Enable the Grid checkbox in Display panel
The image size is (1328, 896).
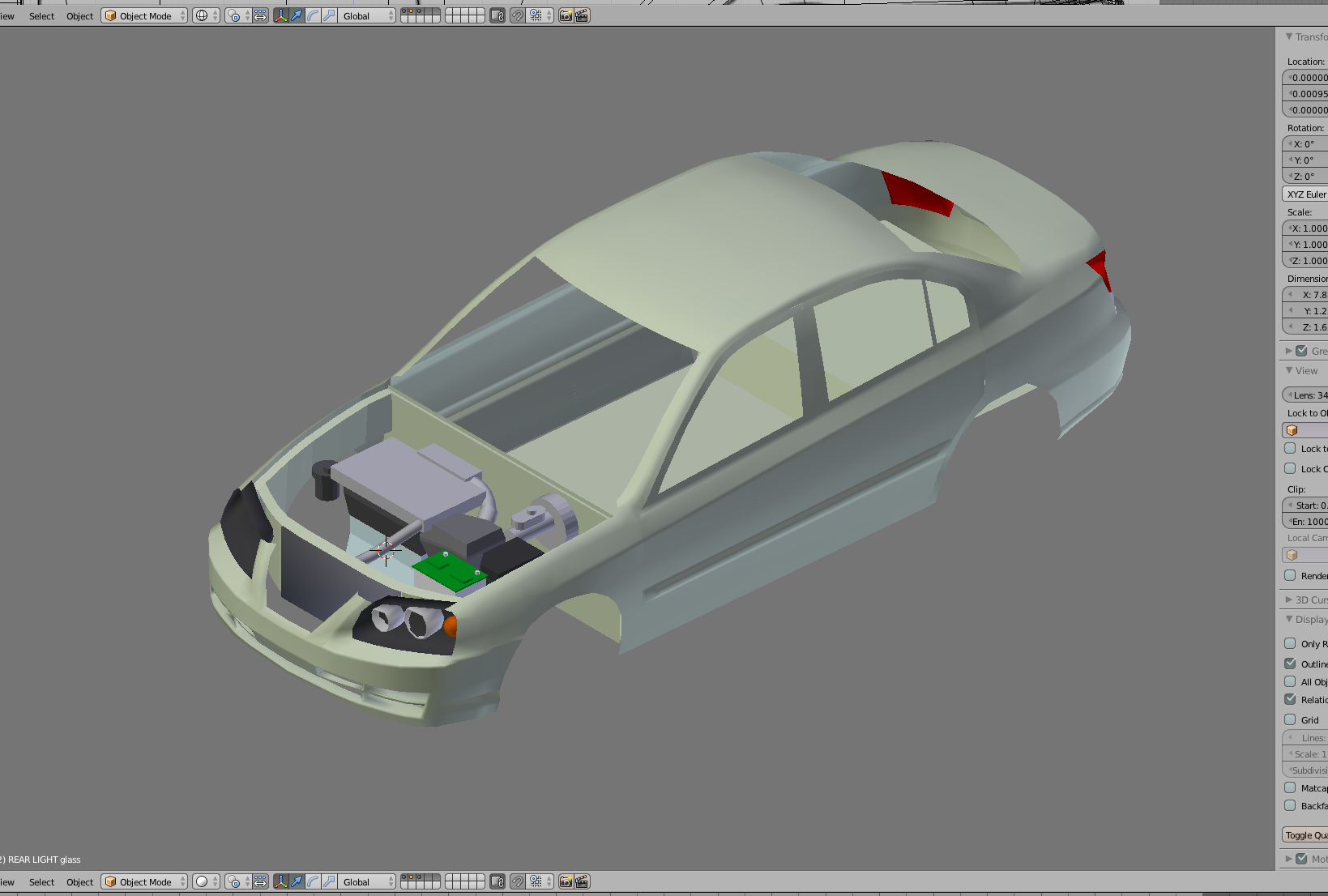[1290, 719]
